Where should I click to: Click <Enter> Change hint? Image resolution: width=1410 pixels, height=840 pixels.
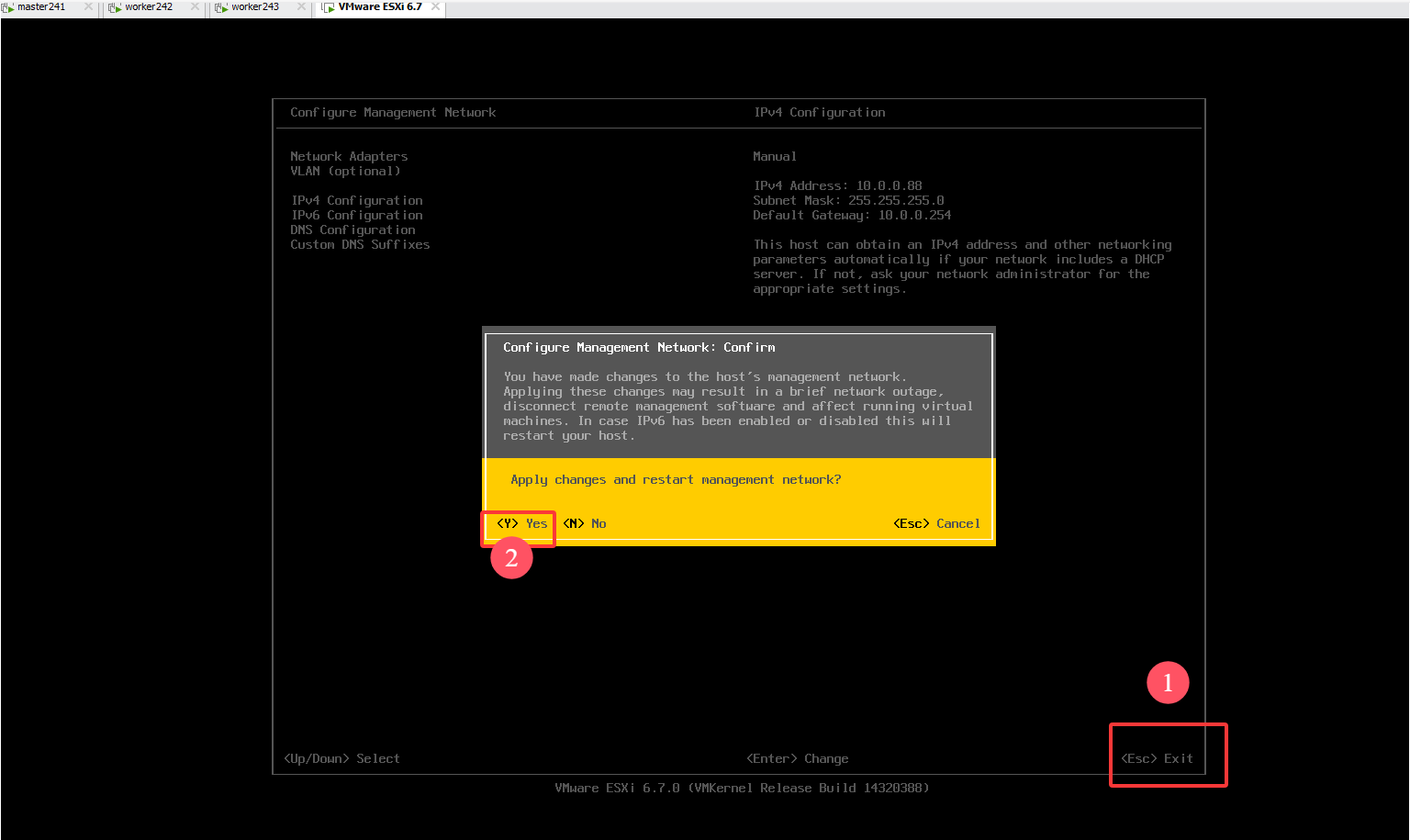797,758
